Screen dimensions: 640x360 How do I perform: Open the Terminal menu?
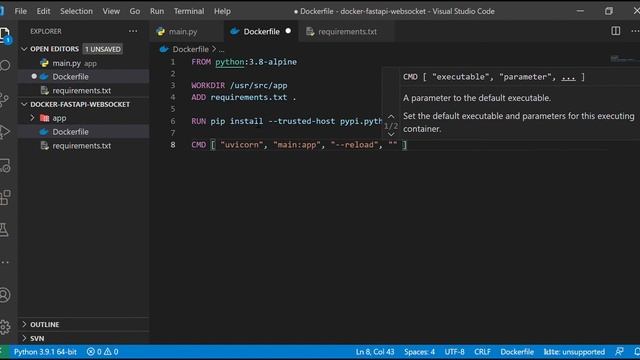pos(189,11)
